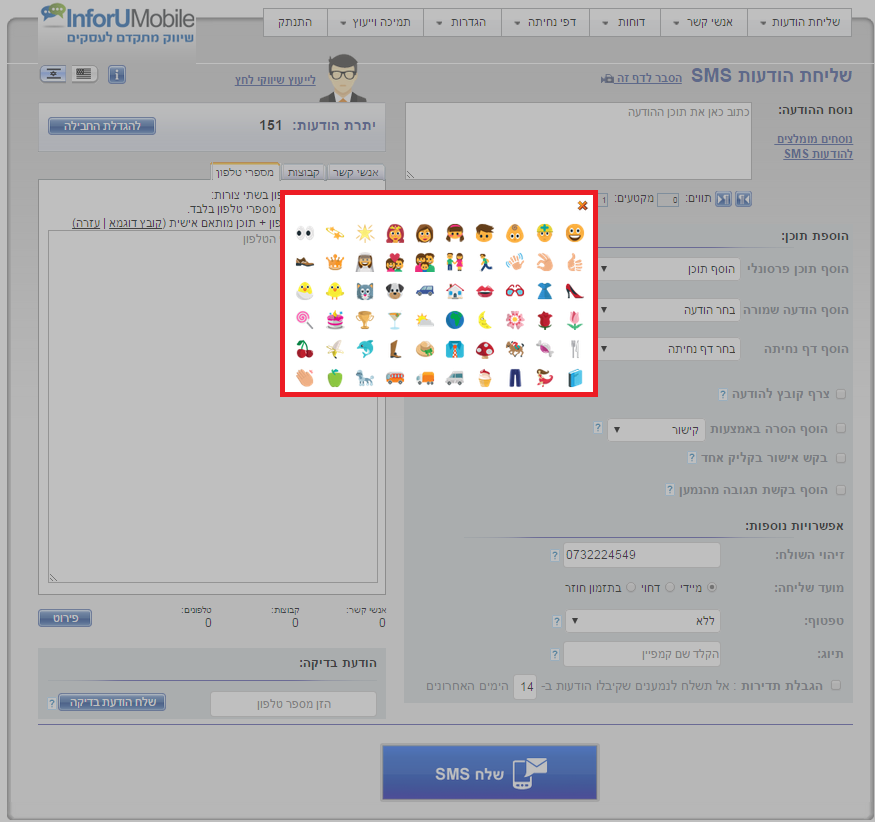
Task: Pick the bride with veil emoji
Action: [x=365, y=262]
